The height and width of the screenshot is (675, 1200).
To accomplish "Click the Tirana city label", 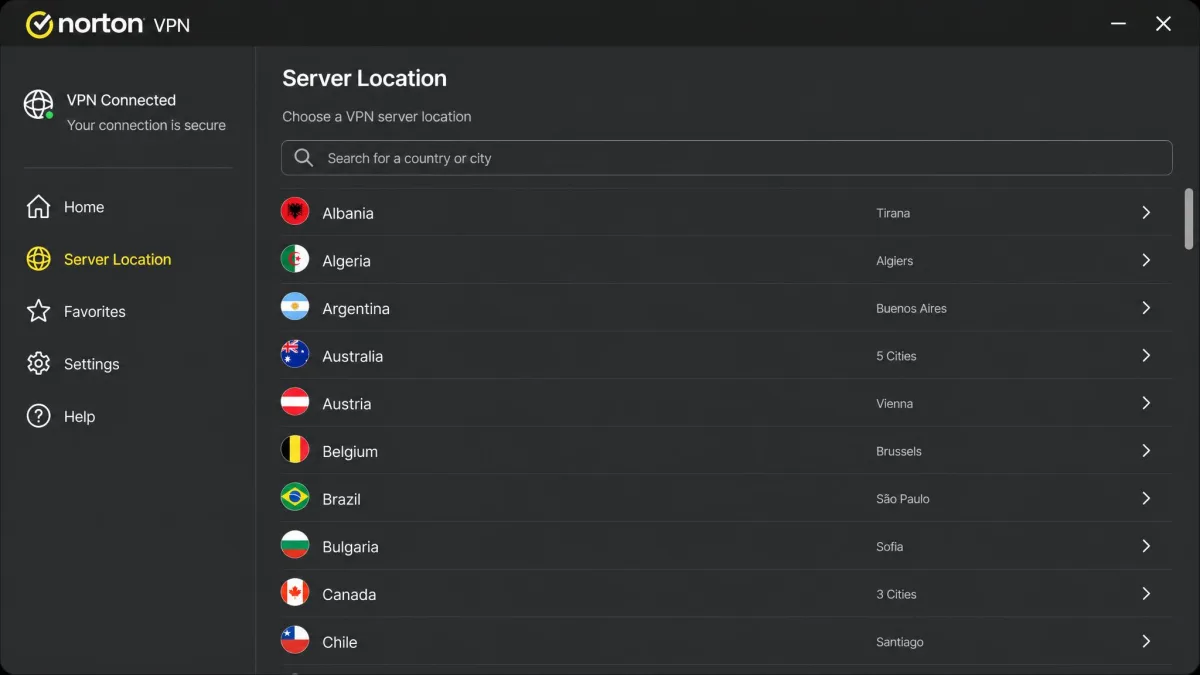I will click(893, 213).
